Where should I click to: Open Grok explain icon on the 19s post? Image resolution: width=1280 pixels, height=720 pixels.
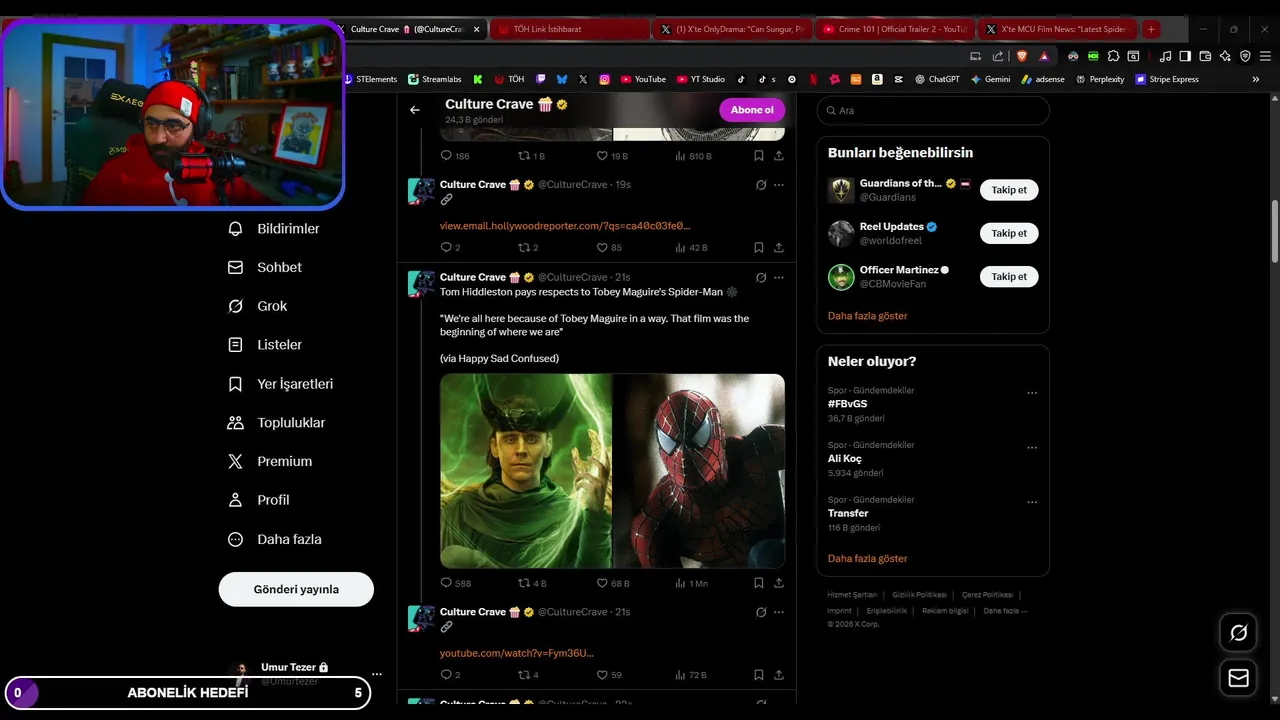pyautogui.click(x=761, y=185)
